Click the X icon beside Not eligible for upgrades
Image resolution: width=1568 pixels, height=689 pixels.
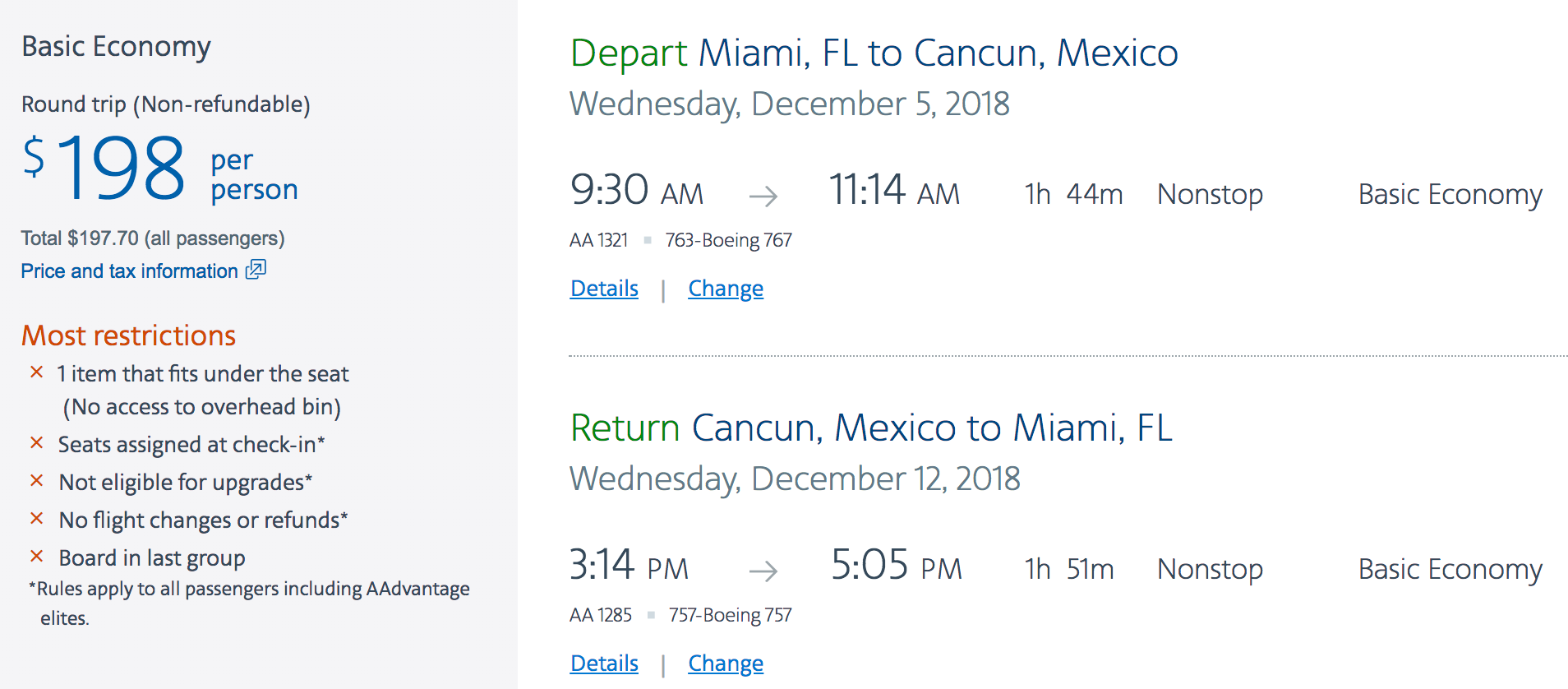pos(37,481)
